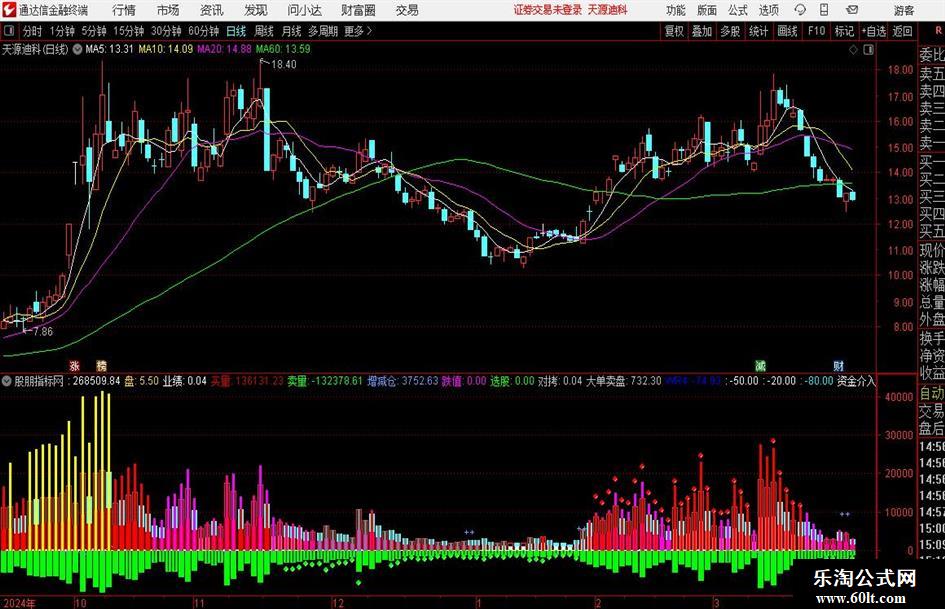Image resolution: width=945 pixels, height=609 pixels.
Task: Click the MA10: 14.09 indicator label
Action: (166, 49)
